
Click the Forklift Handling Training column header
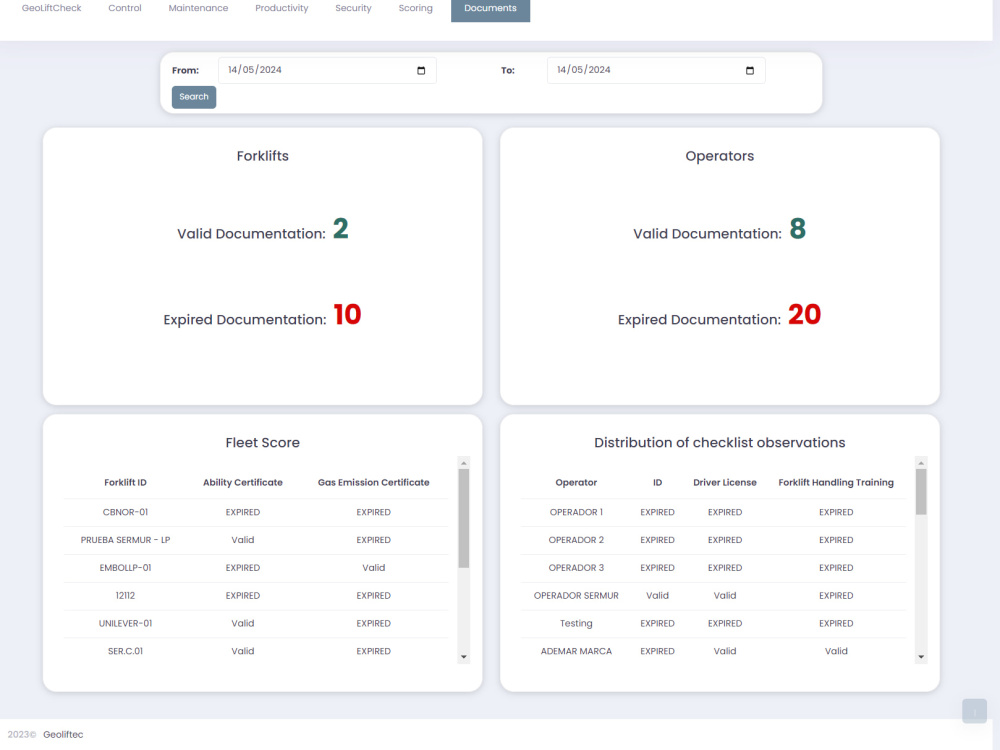point(836,482)
